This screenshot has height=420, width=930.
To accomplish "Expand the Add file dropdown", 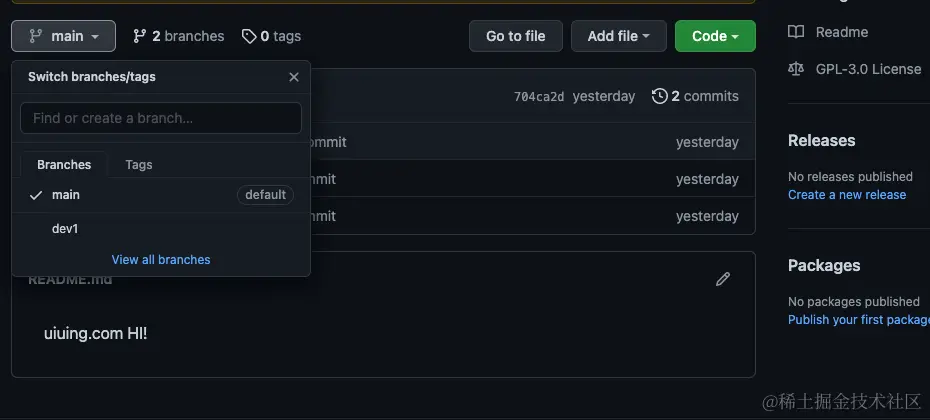I will pyautogui.click(x=618, y=36).
